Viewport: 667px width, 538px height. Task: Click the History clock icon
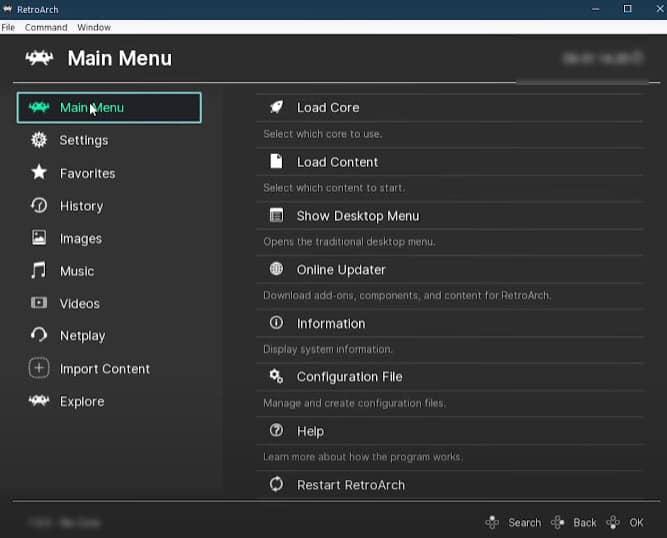click(x=39, y=205)
